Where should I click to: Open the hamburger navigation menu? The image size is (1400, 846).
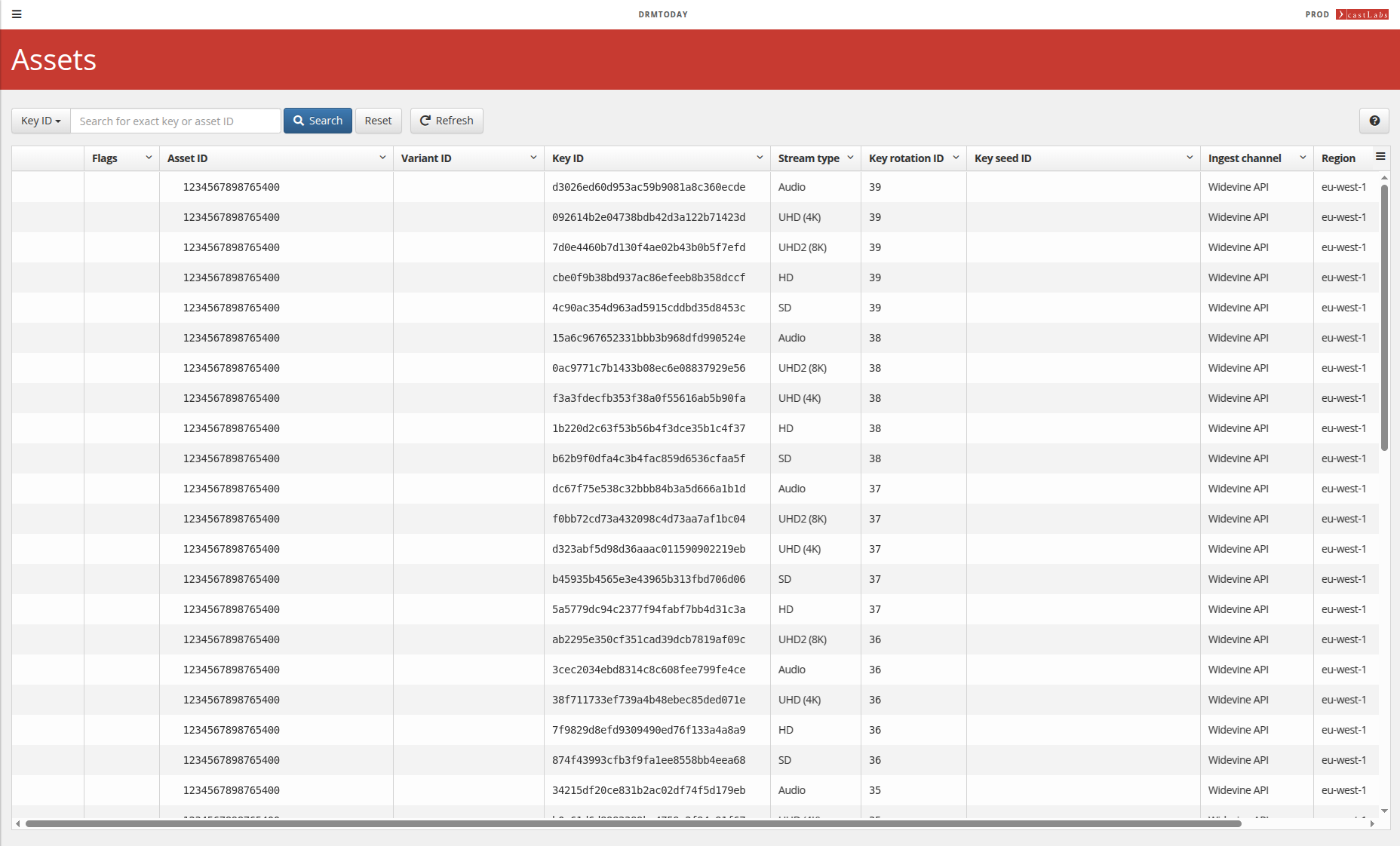coord(17,14)
